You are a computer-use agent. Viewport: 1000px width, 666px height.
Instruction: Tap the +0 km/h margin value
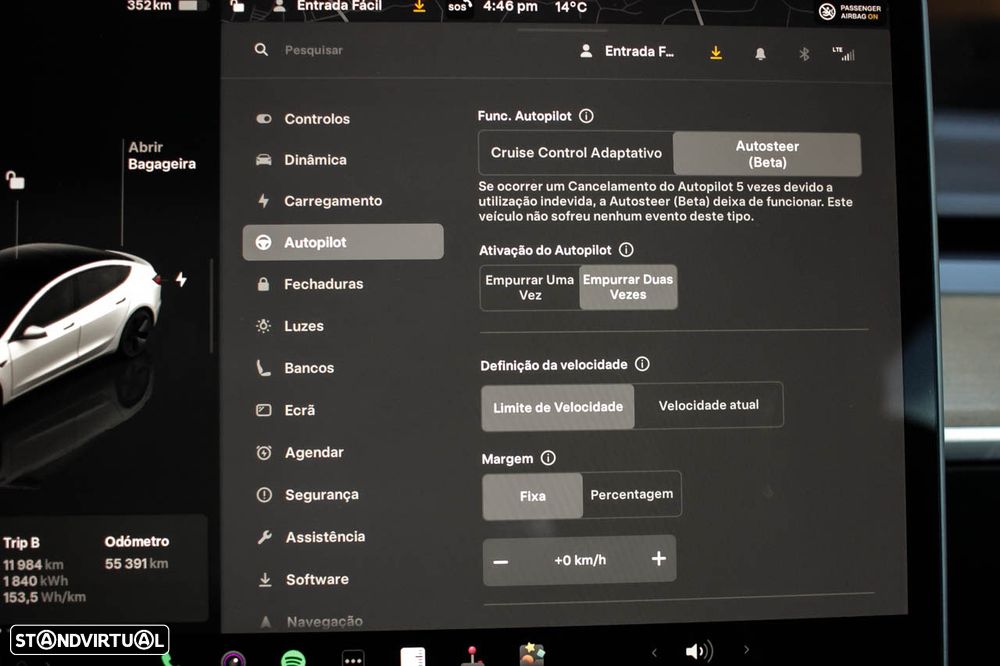point(580,560)
